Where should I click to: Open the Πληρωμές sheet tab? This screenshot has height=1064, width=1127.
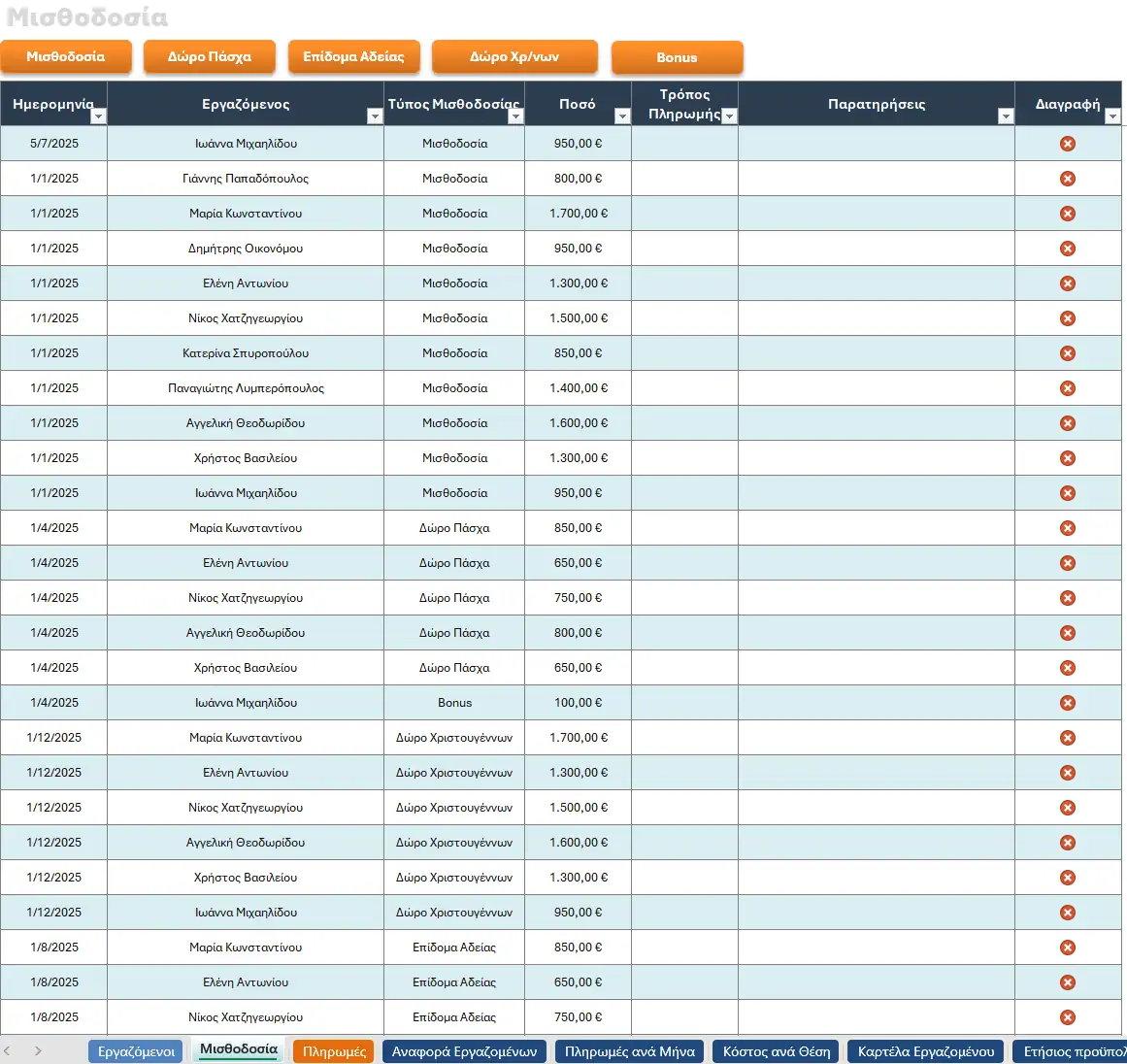click(334, 1051)
